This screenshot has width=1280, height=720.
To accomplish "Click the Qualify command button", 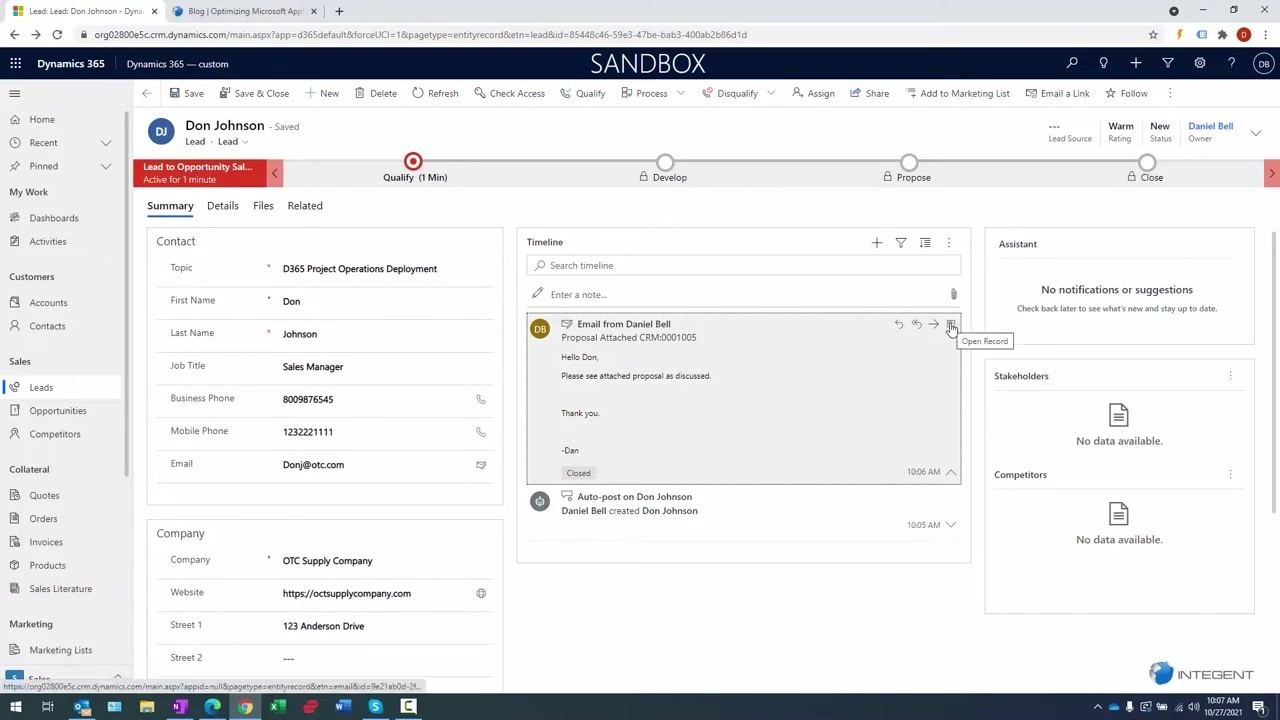I will pos(582,93).
